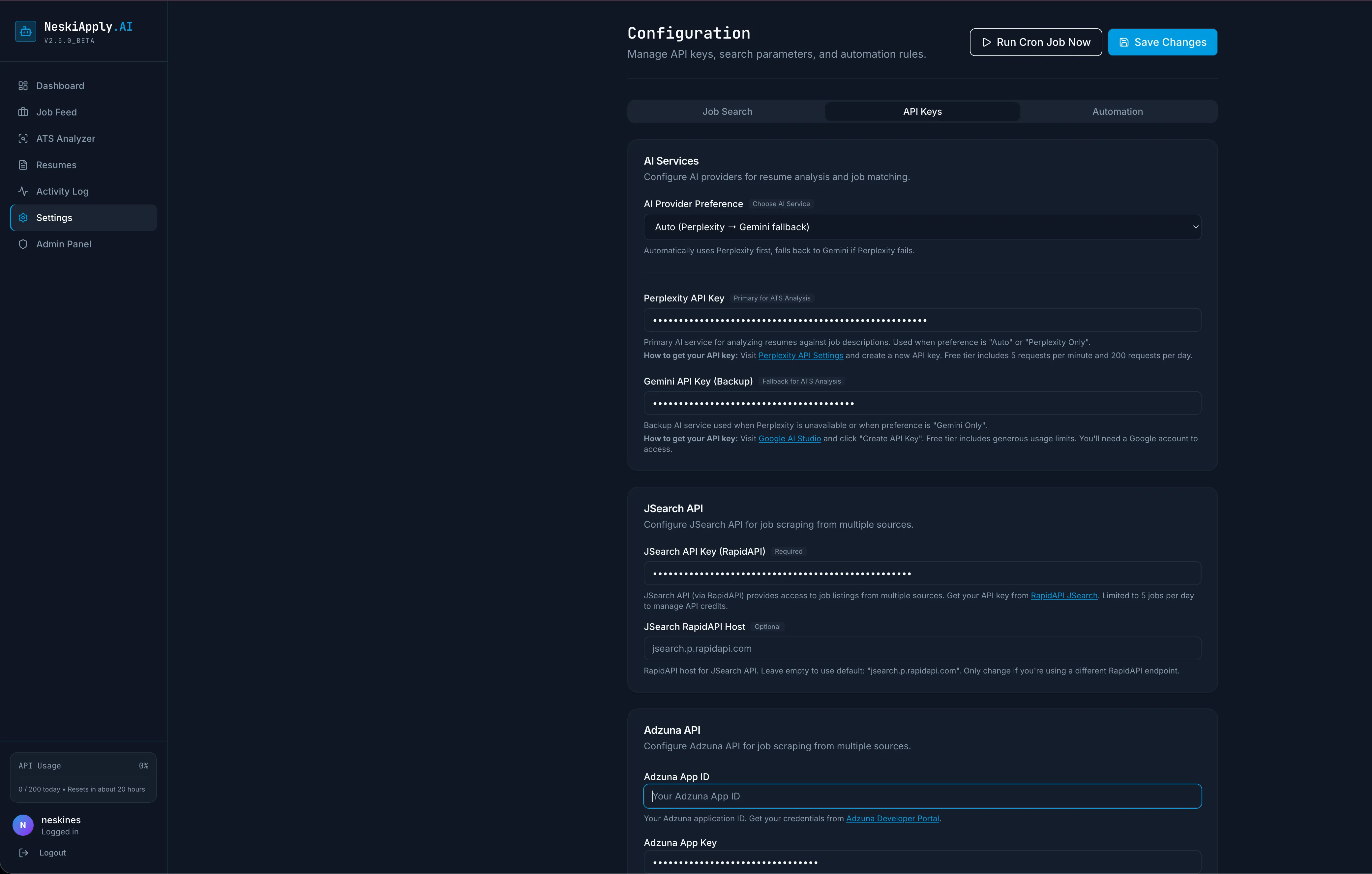Focus the JSearch API Key (RapidAPI) field

coord(922,573)
